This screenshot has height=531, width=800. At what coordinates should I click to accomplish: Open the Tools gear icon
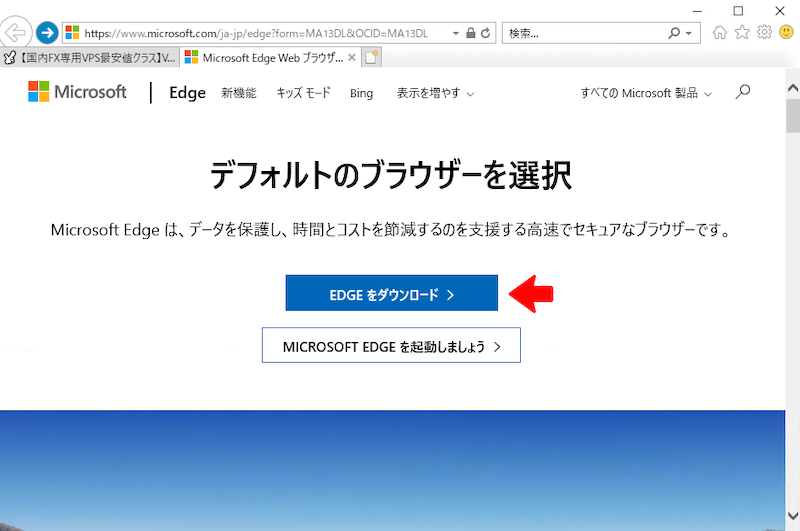point(764,32)
